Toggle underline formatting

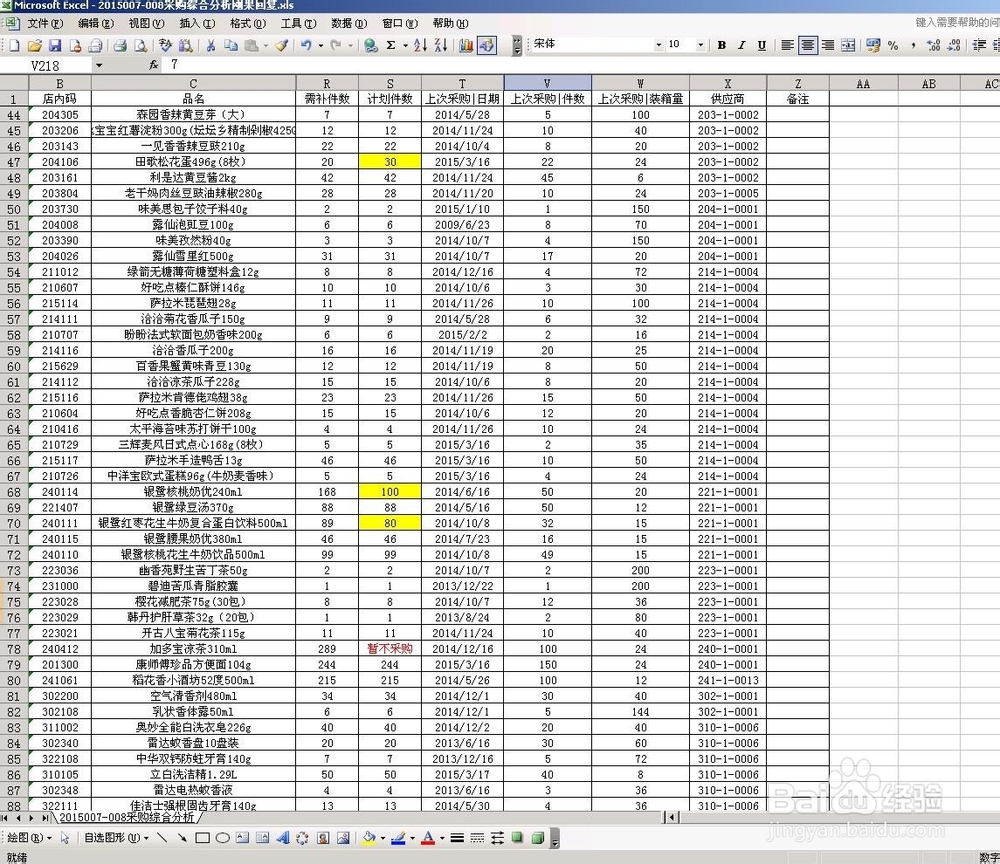pos(761,45)
